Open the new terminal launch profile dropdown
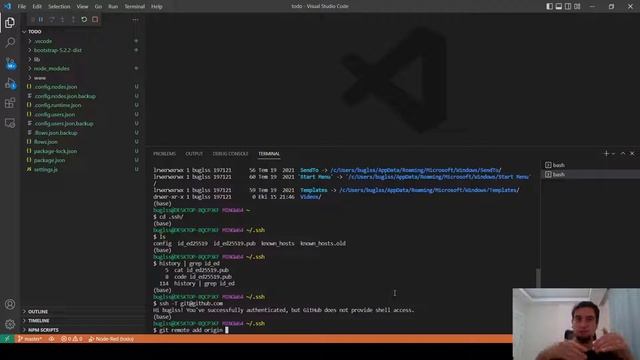Image resolution: width=640 pixels, height=360 pixels. (613, 154)
